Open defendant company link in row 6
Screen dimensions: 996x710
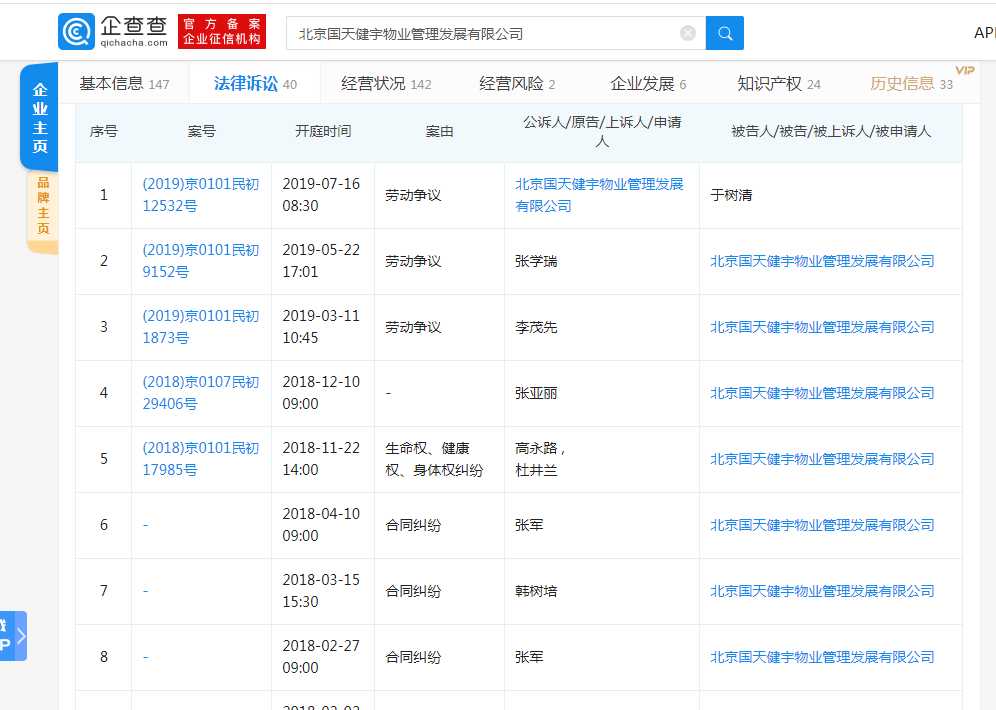pos(822,525)
